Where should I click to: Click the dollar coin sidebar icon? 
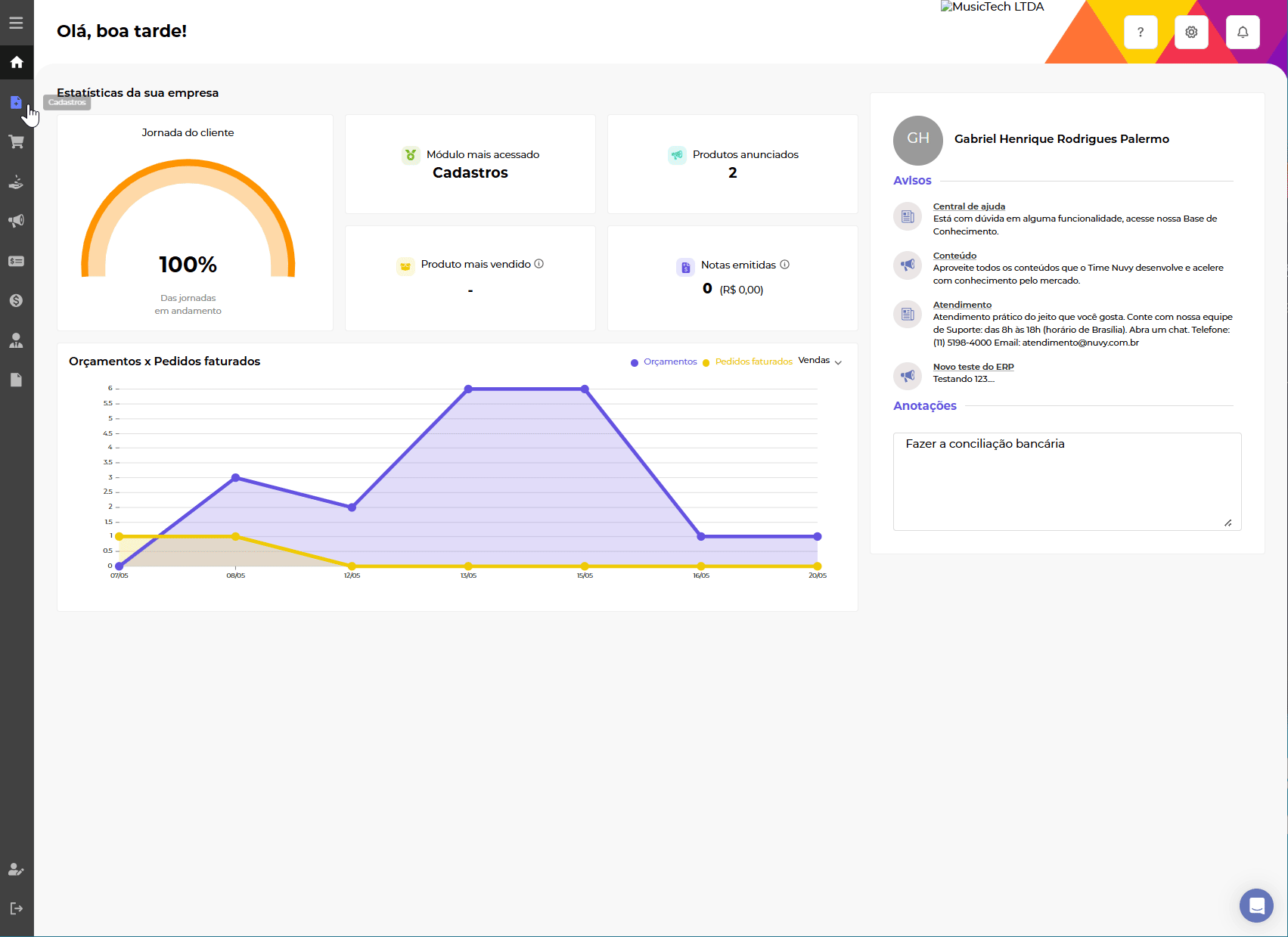pos(16,300)
